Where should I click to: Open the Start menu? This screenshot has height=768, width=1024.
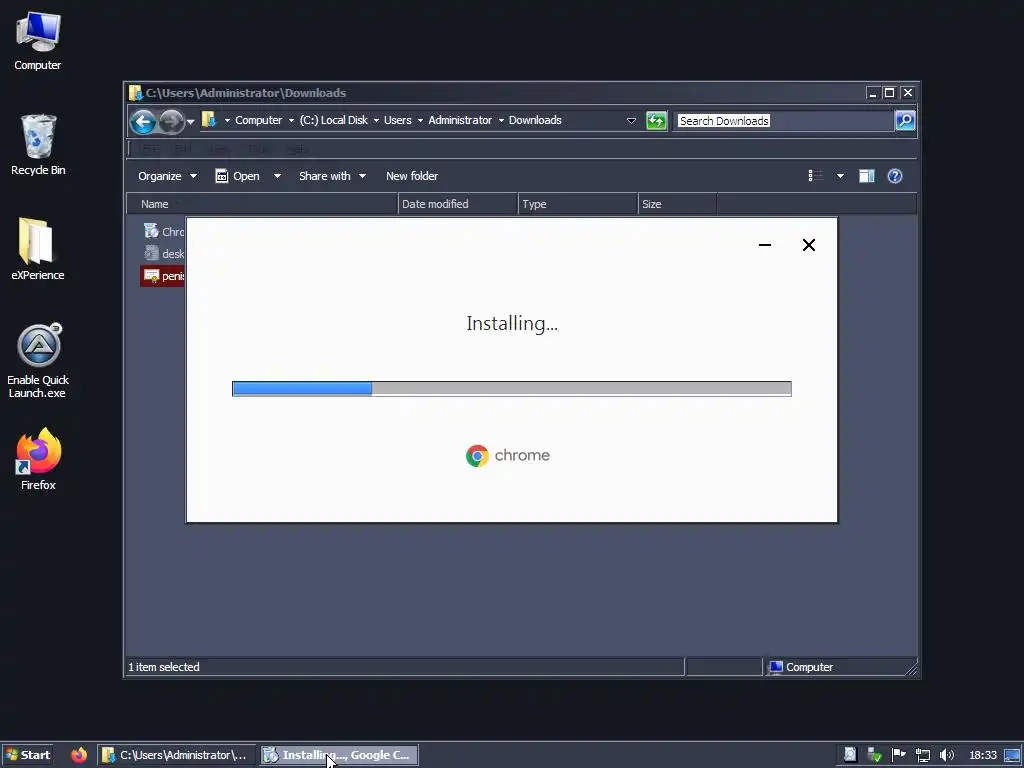(x=27, y=755)
